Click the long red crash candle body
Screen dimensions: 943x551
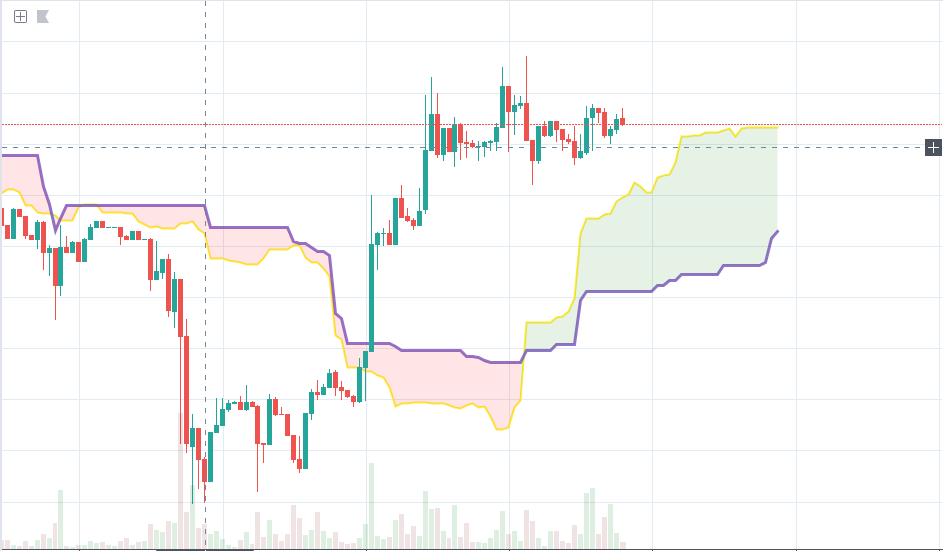(x=185, y=390)
